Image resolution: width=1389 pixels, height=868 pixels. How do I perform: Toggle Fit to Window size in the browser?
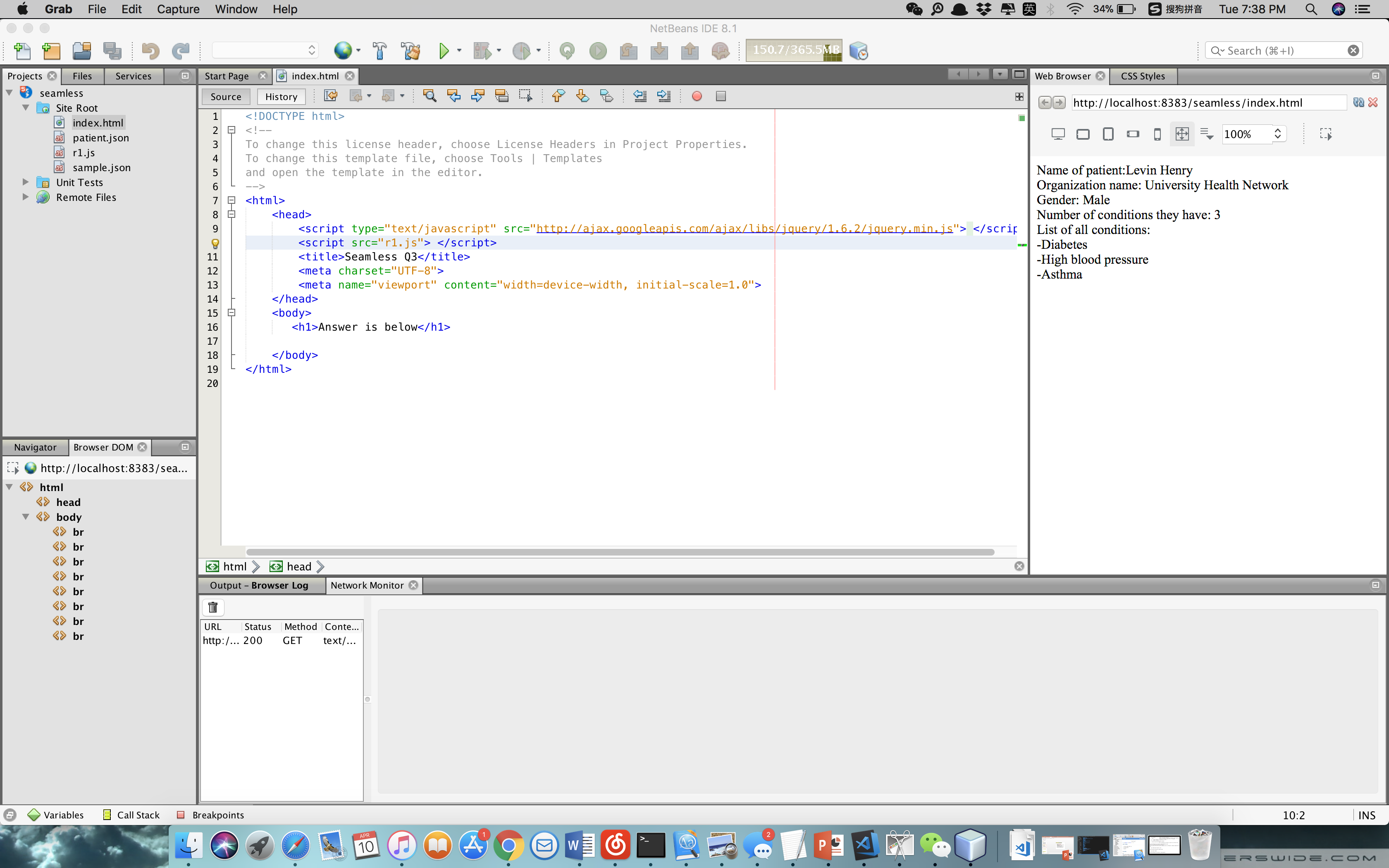pos(1182,134)
